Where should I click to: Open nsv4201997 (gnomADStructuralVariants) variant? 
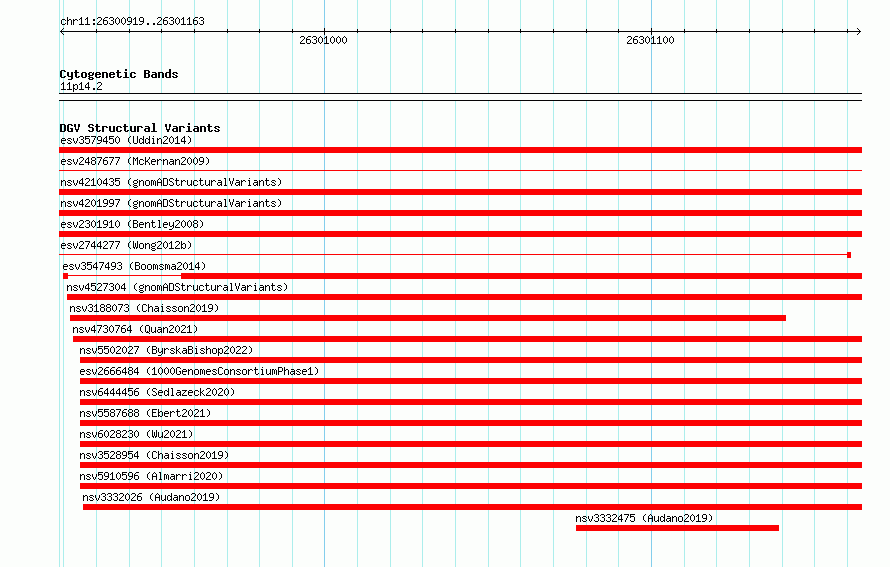click(x=171, y=203)
